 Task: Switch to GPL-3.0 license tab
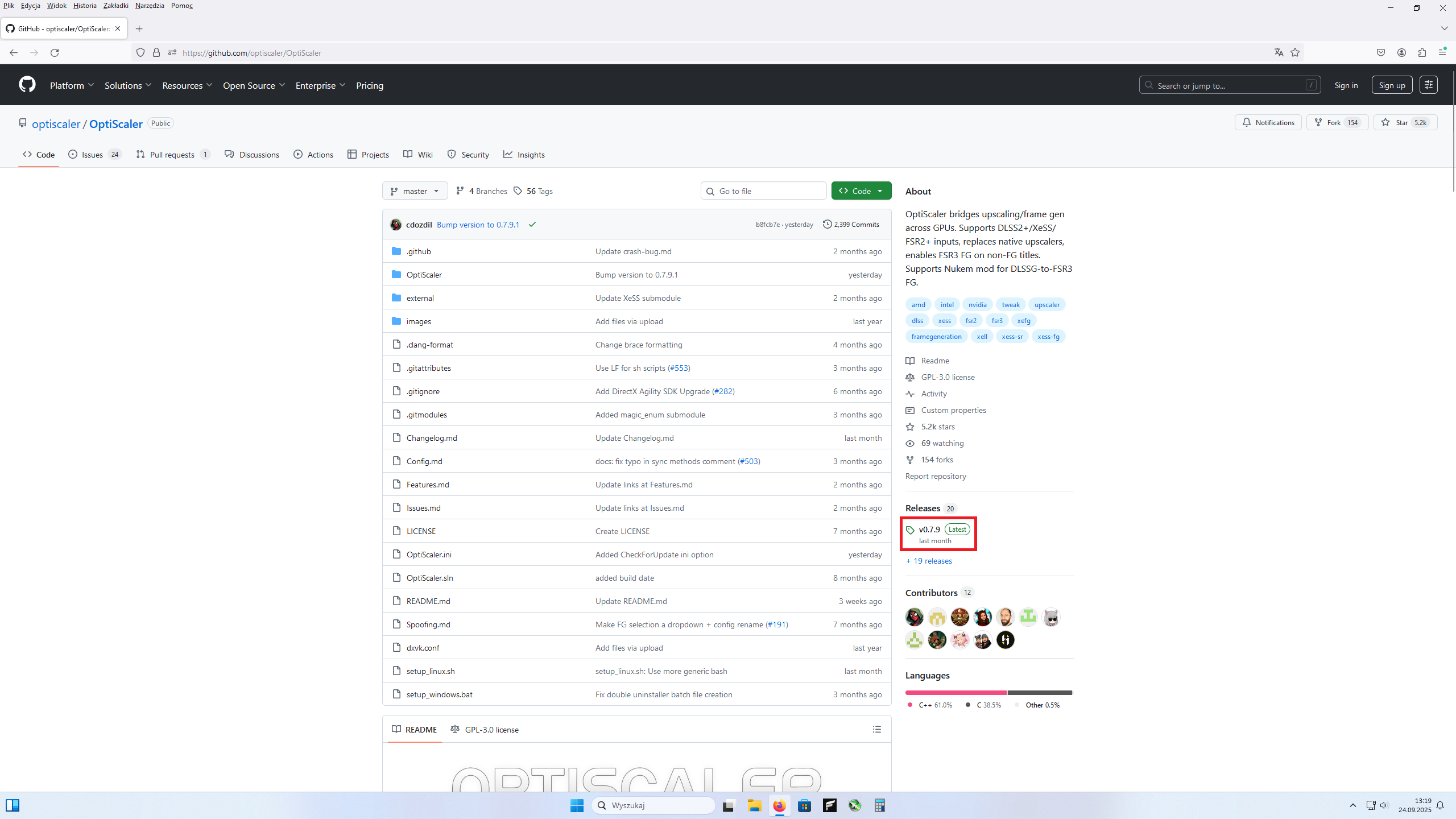pos(485,730)
